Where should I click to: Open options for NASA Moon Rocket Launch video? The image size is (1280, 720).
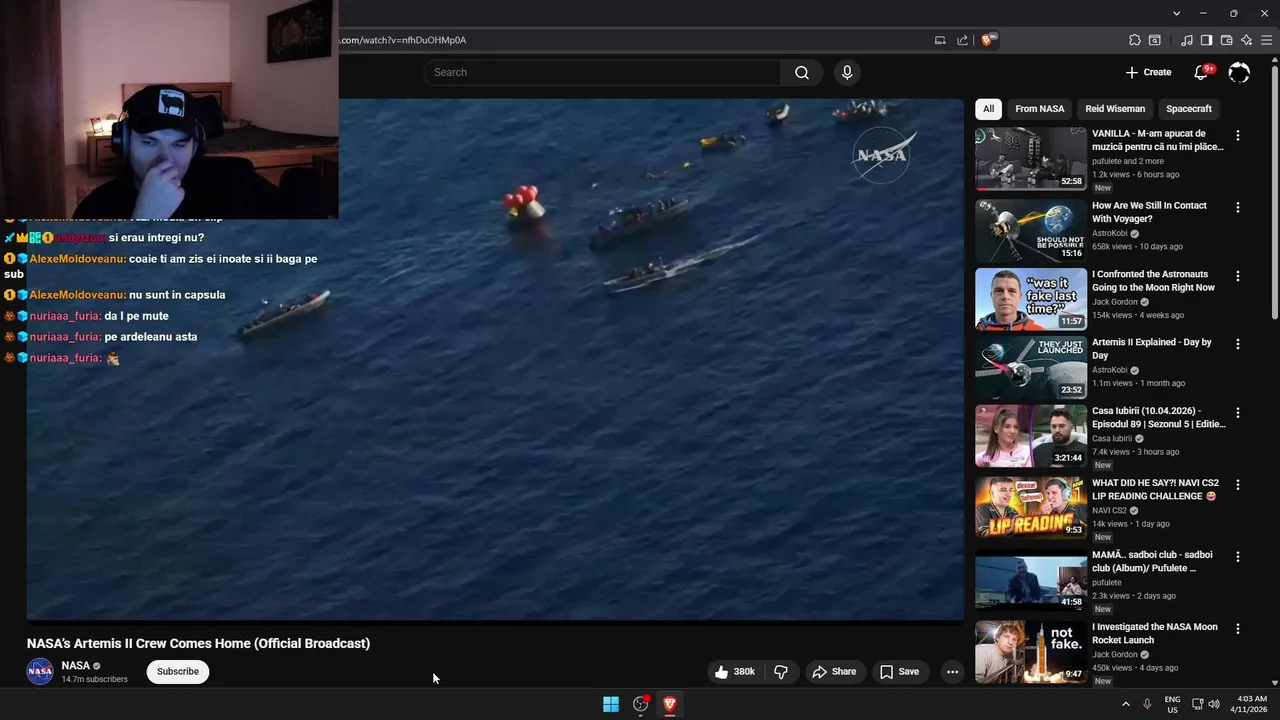(1238, 628)
